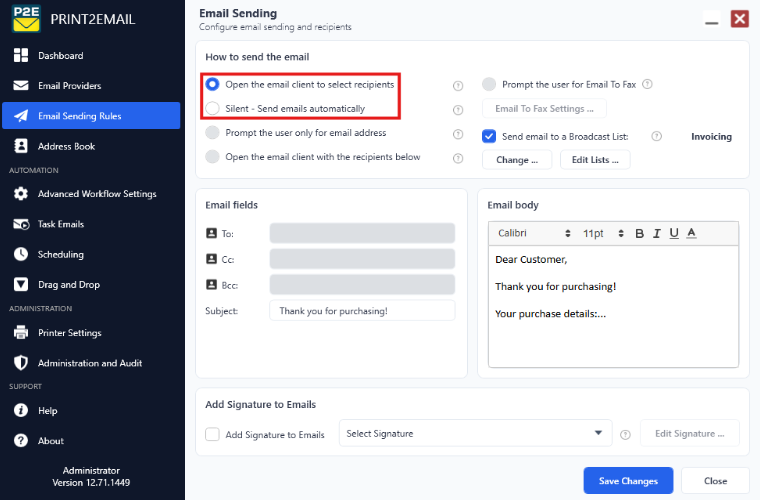The image size is (760, 500).
Task: Click the Email Sending Rules paper-plane icon
Action: tap(21, 116)
